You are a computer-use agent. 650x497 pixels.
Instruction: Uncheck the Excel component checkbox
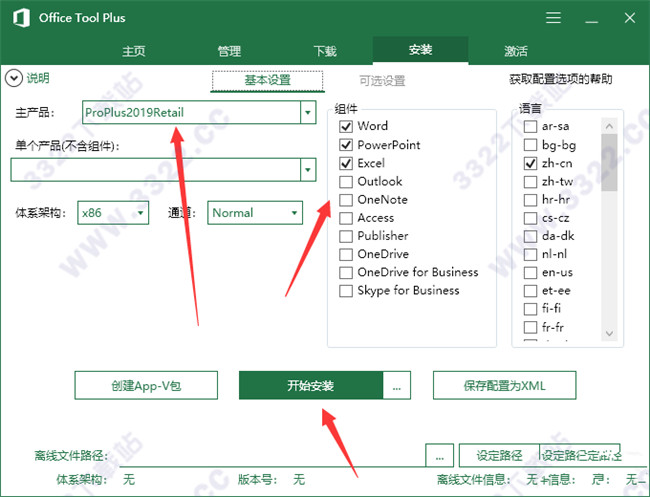coord(346,163)
